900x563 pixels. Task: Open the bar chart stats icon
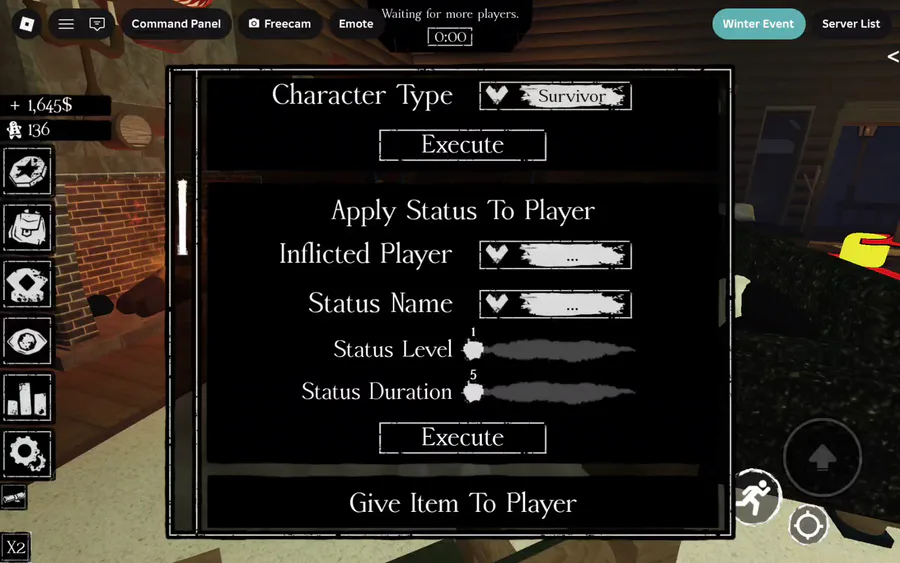(x=28, y=397)
